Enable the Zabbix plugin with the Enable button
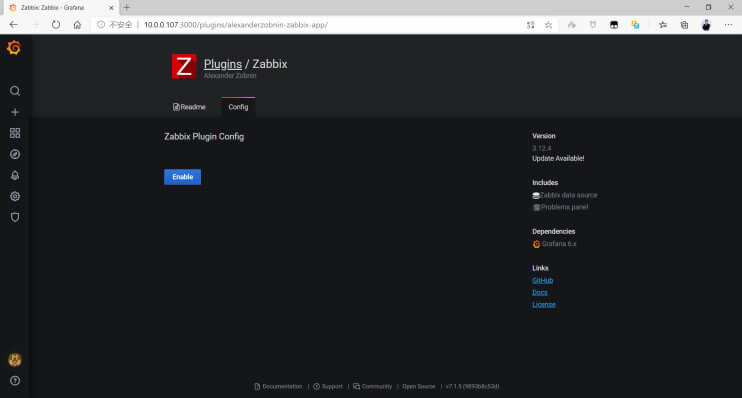742x398 pixels. (x=182, y=177)
